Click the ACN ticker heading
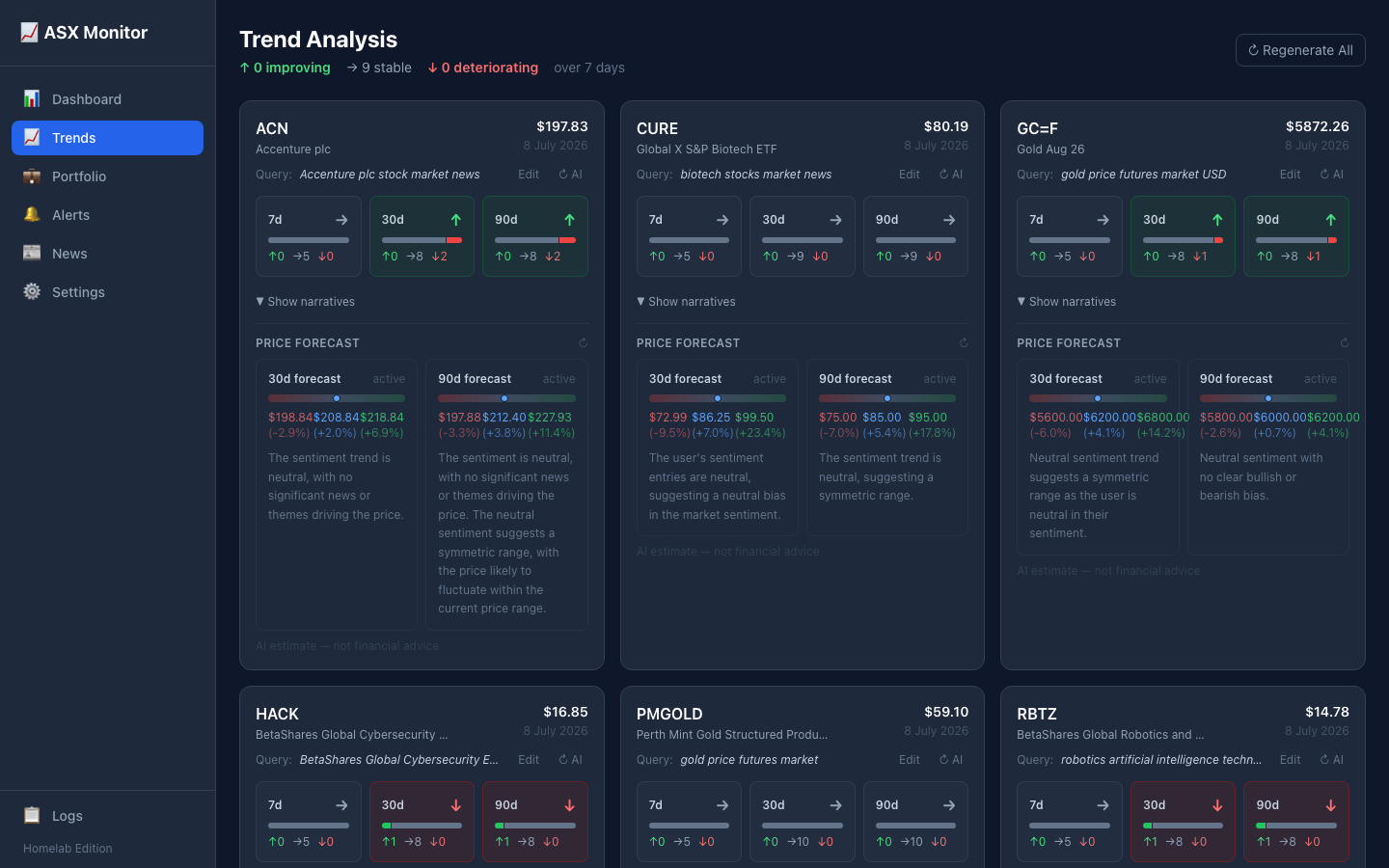Screen dimensions: 1389x868 point(272,128)
